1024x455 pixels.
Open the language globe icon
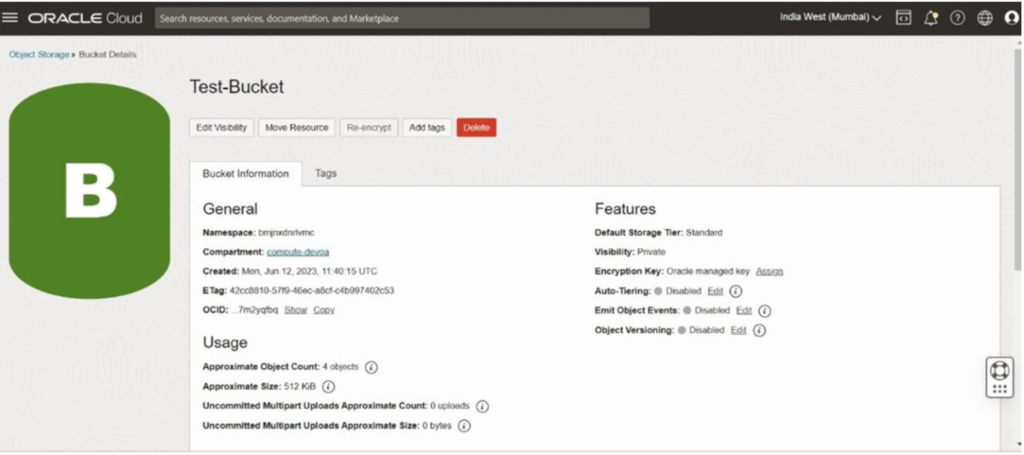pyautogui.click(x=985, y=18)
